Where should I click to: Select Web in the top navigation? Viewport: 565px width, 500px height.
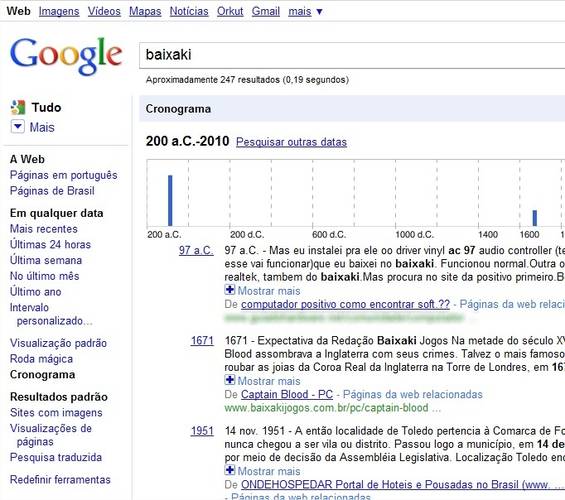[18, 11]
